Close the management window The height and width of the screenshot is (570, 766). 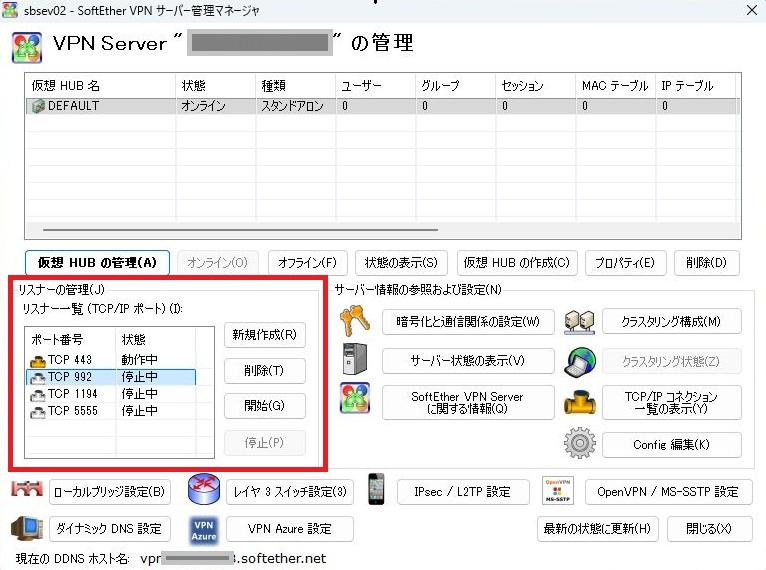point(752,10)
